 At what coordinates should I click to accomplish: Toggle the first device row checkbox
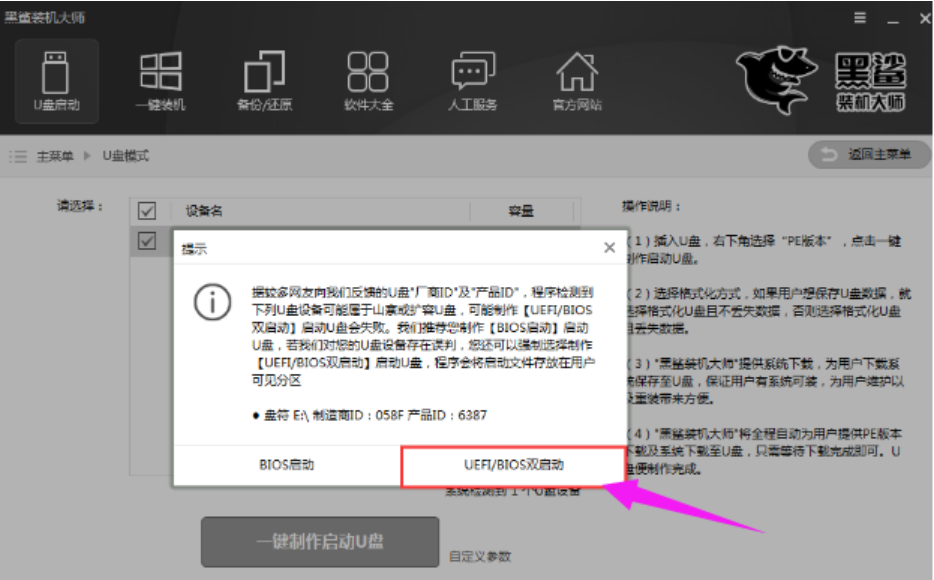tap(147, 241)
